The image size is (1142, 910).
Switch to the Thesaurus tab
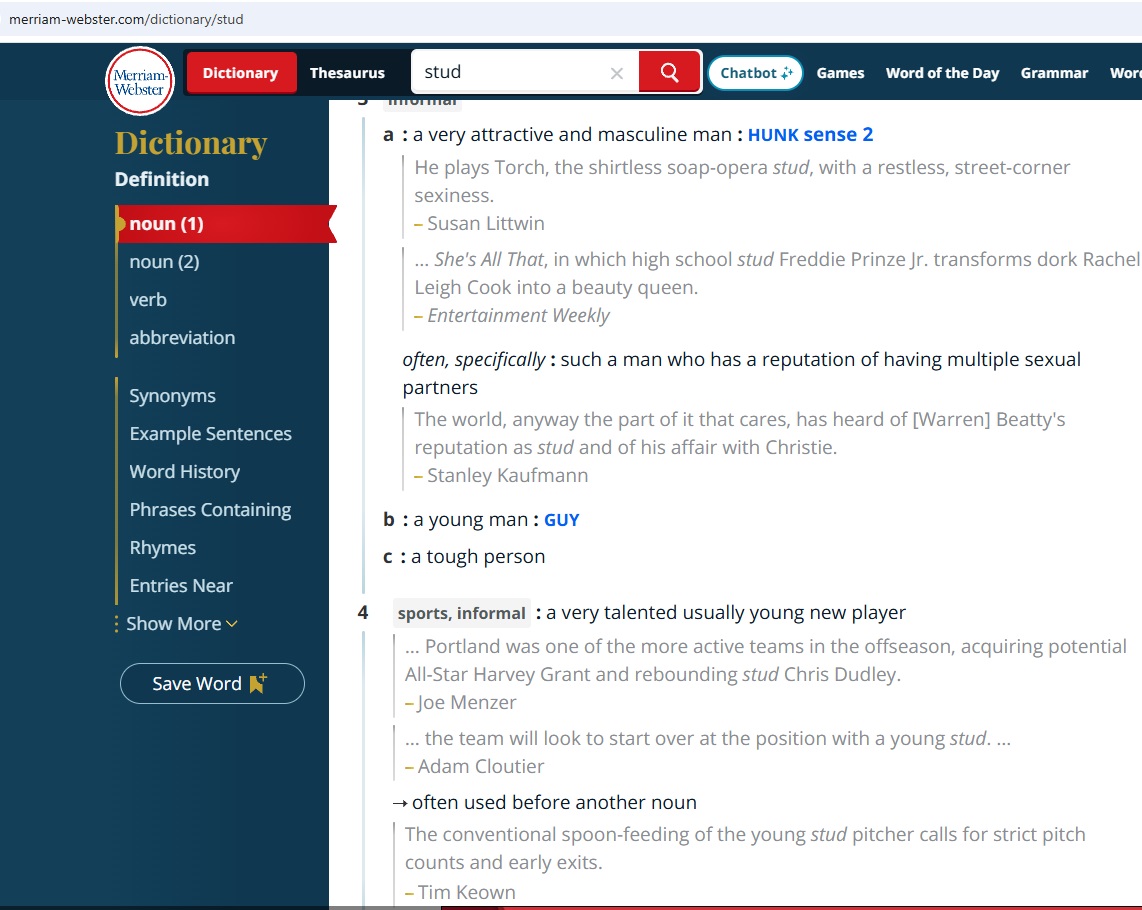(x=347, y=73)
